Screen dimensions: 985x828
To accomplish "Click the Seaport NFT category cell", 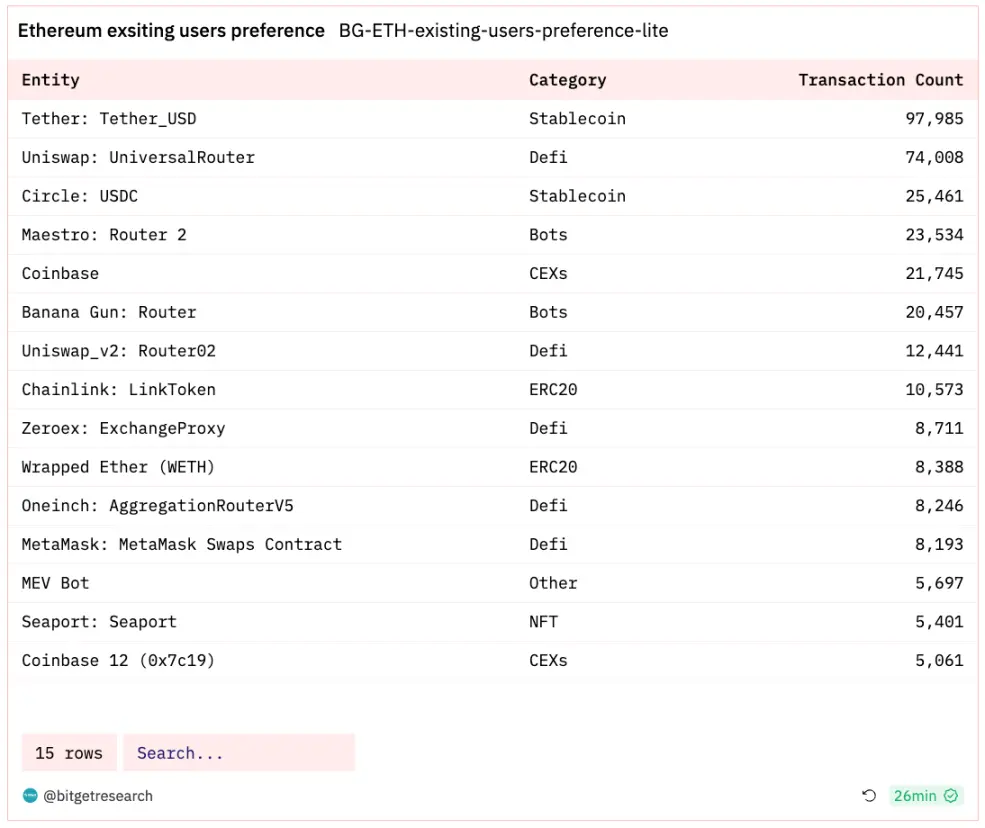I will (544, 622).
